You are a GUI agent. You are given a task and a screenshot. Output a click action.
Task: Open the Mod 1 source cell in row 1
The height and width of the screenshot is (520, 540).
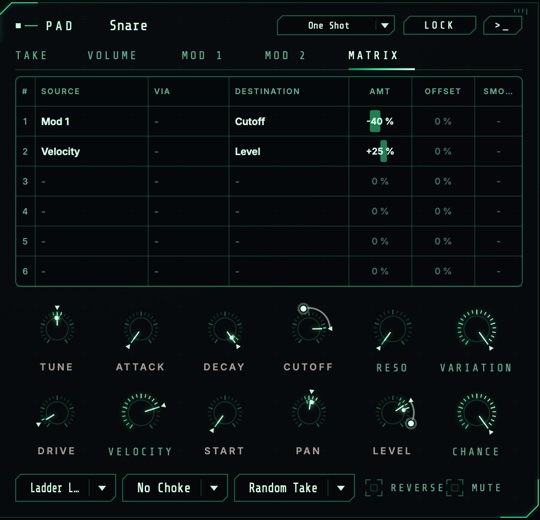point(92,121)
